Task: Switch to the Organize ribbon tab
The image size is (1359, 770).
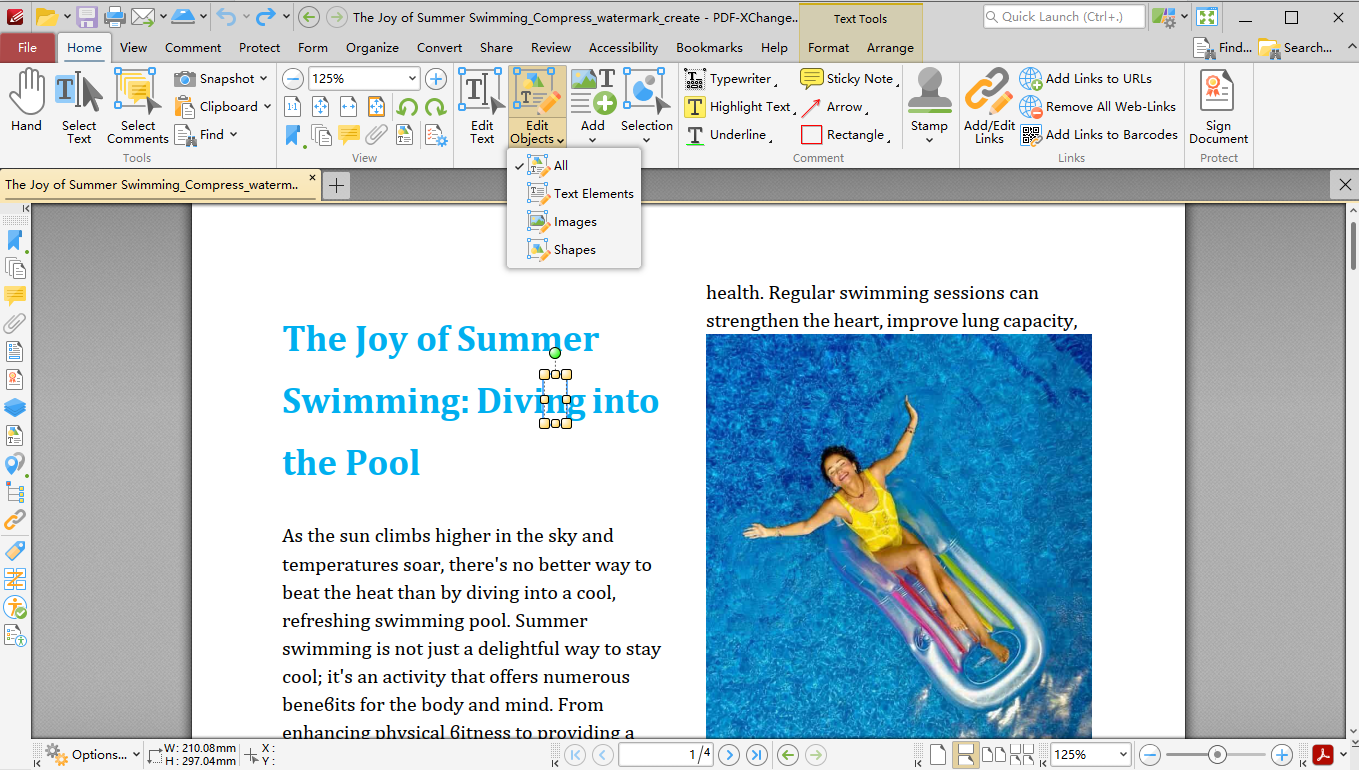Action: coord(371,47)
